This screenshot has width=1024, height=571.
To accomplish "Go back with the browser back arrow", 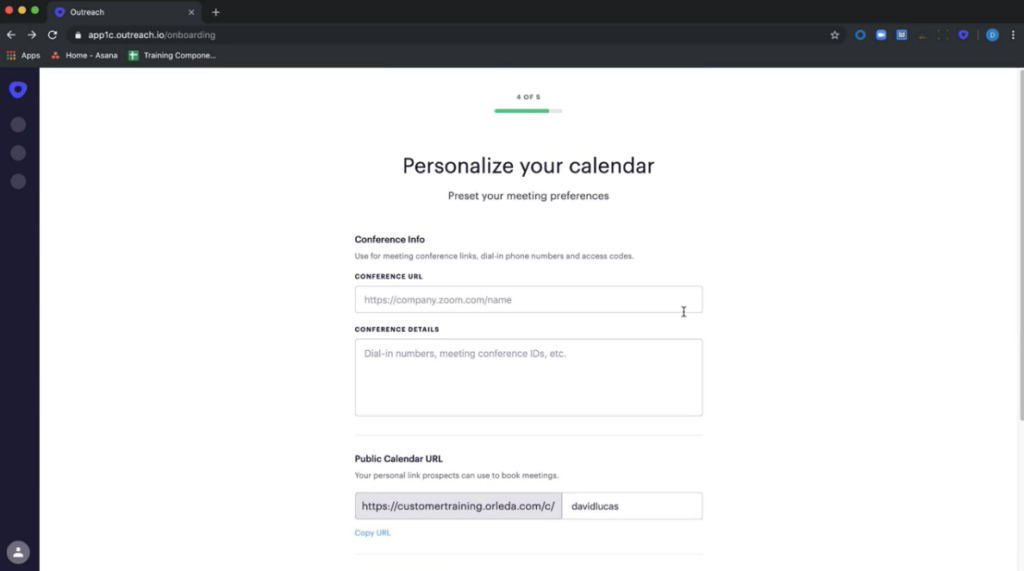I will tap(11, 35).
